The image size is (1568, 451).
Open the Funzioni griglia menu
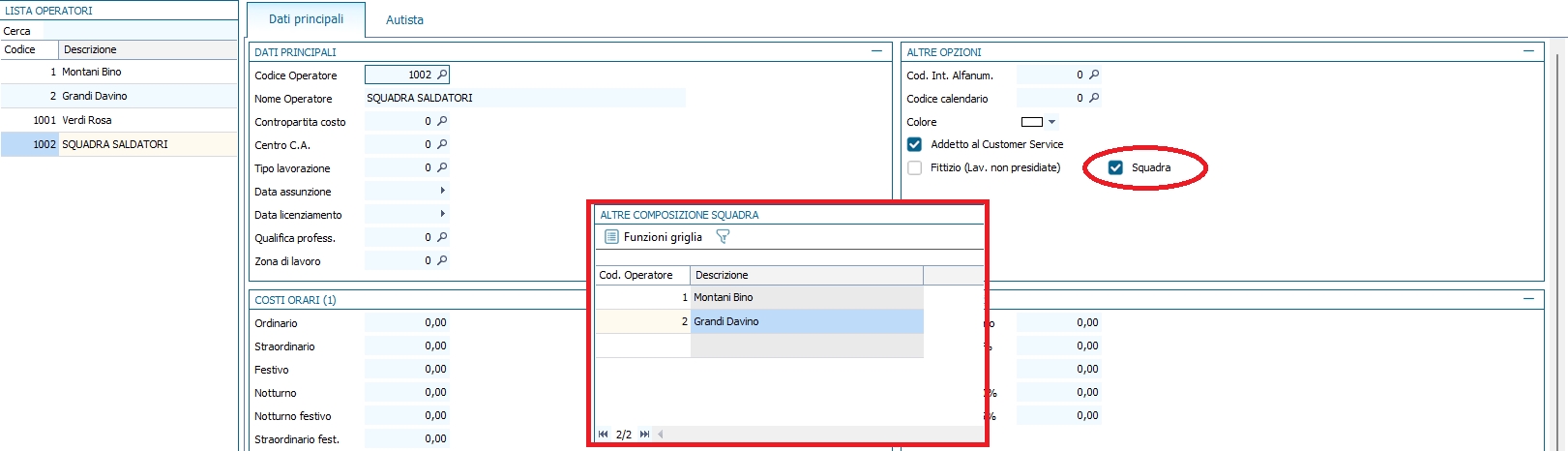(653, 237)
